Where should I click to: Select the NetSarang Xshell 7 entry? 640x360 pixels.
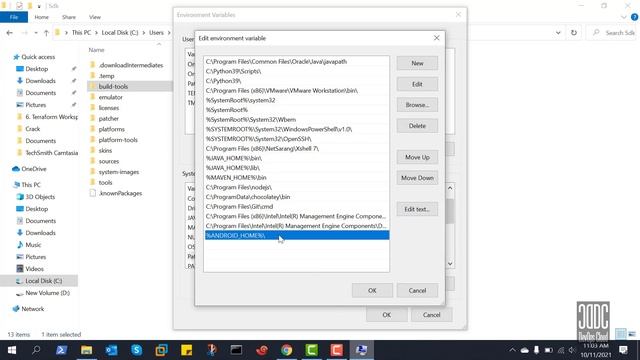(x=297, y=149)
